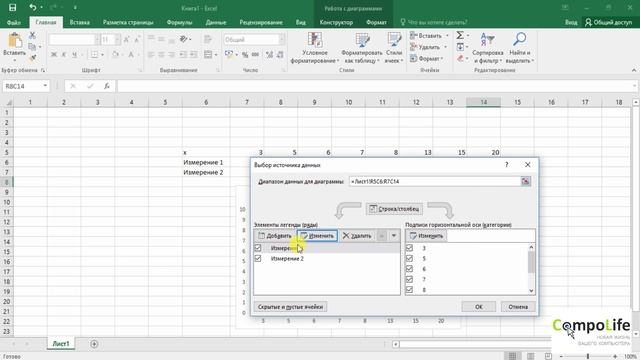Switch to the Вставка tab
This screenshot has width=640, height=360.
[x=80, y=22]
